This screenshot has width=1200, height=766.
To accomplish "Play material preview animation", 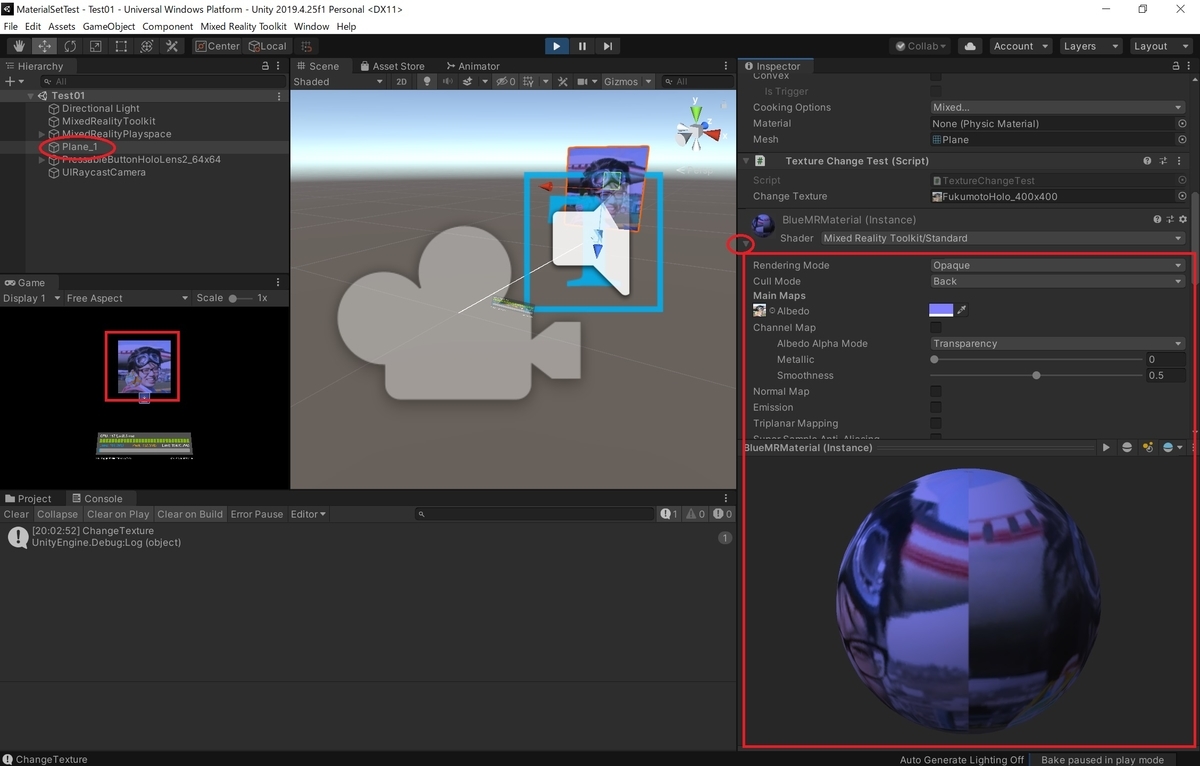I will tap(1106, 448).
